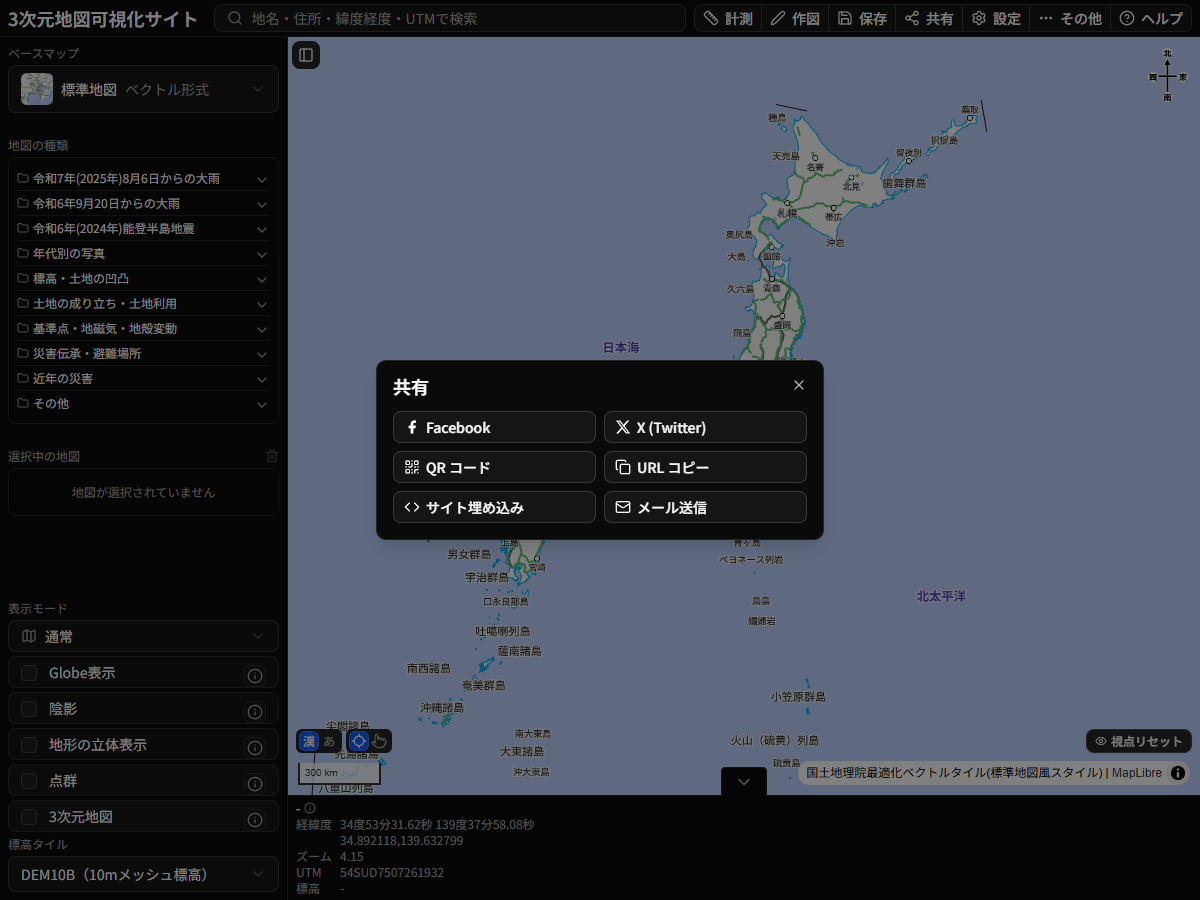The width and height of the screenshot is (1200, 900).
Task: Open ヘルプ help
Action: click(x=1151, y=18)
